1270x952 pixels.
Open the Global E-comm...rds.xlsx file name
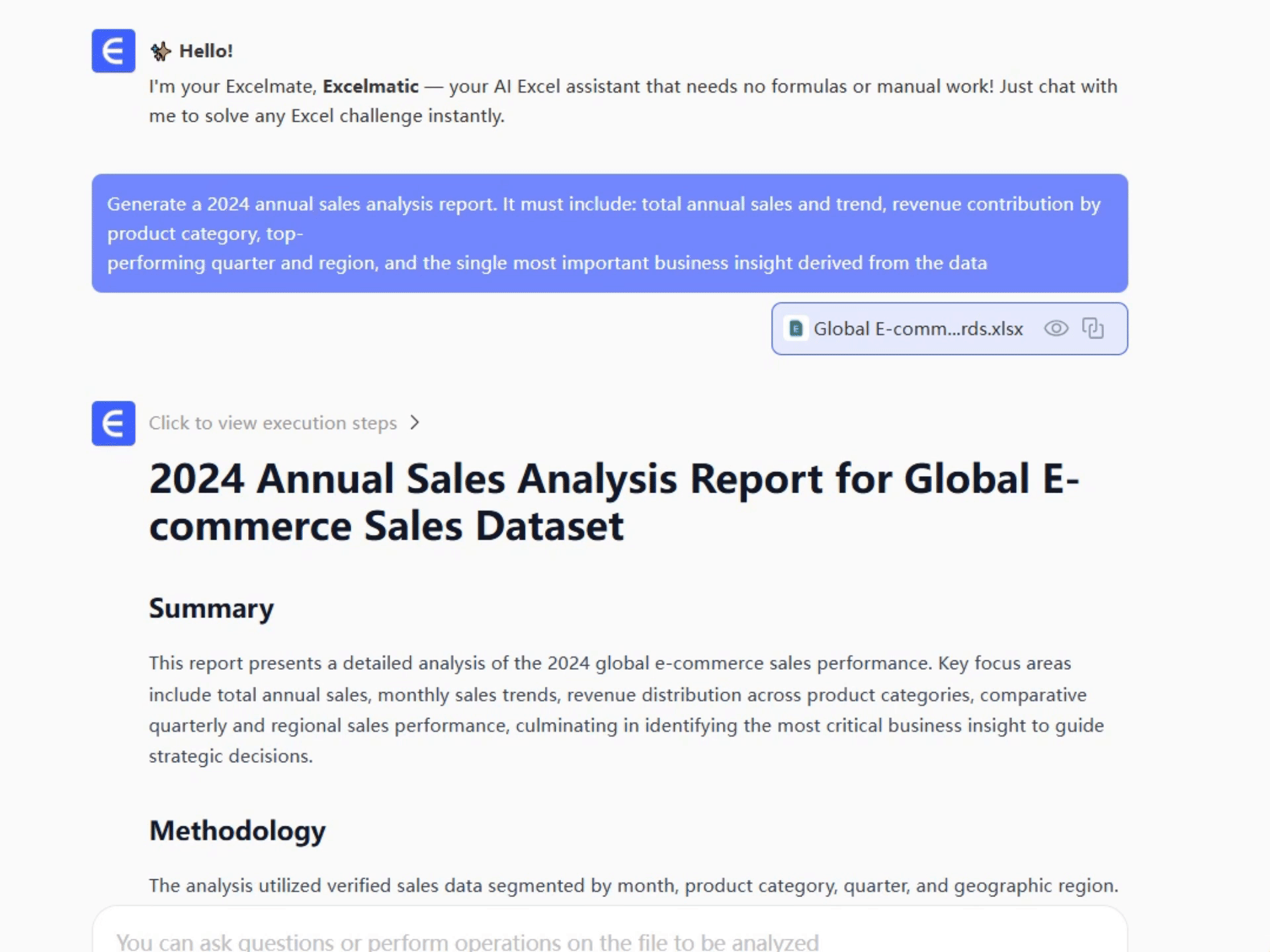917,329
